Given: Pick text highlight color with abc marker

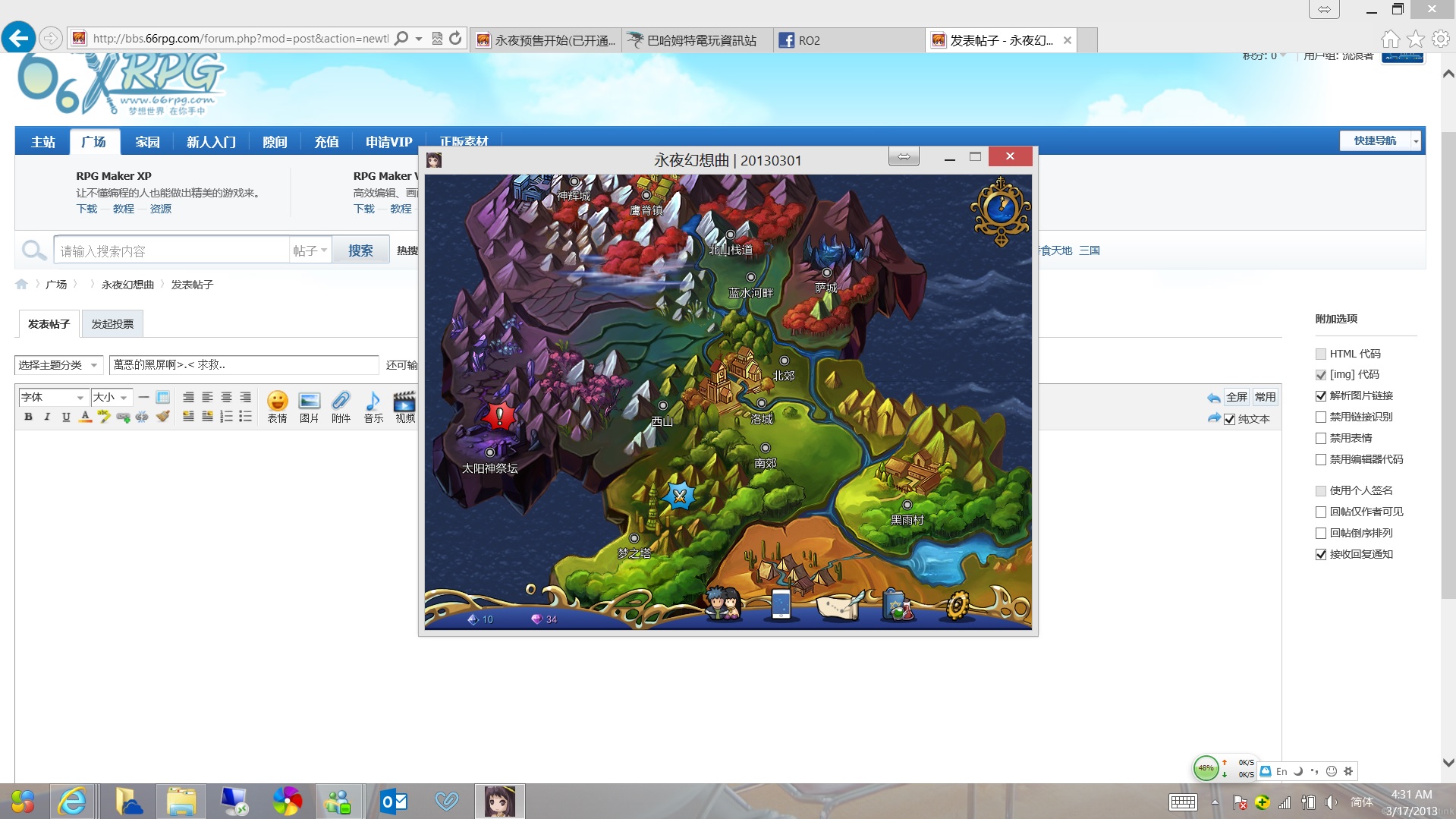Looking at the screenshot, I should coord(104,417).
